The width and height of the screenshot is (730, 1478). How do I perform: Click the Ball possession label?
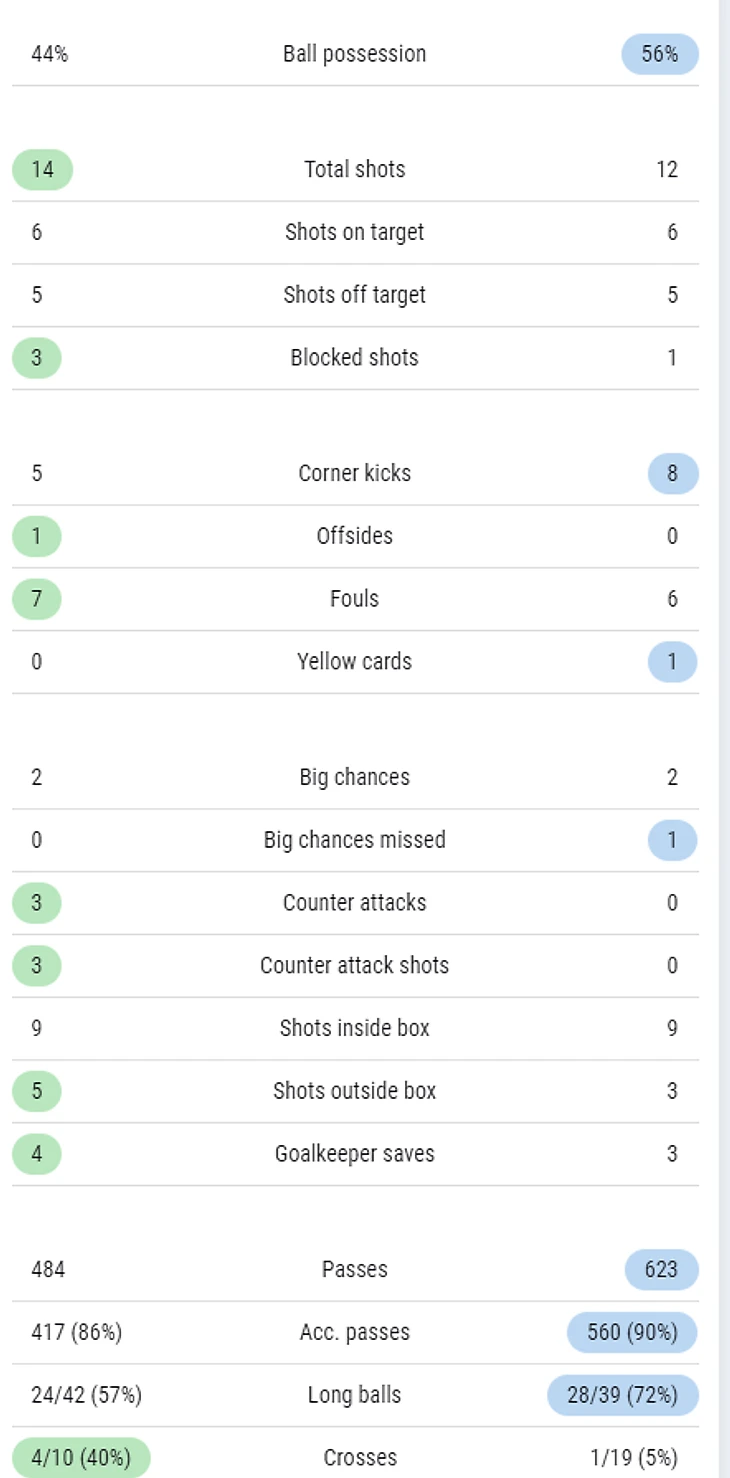pyautogui.click(x=355, y=54)
